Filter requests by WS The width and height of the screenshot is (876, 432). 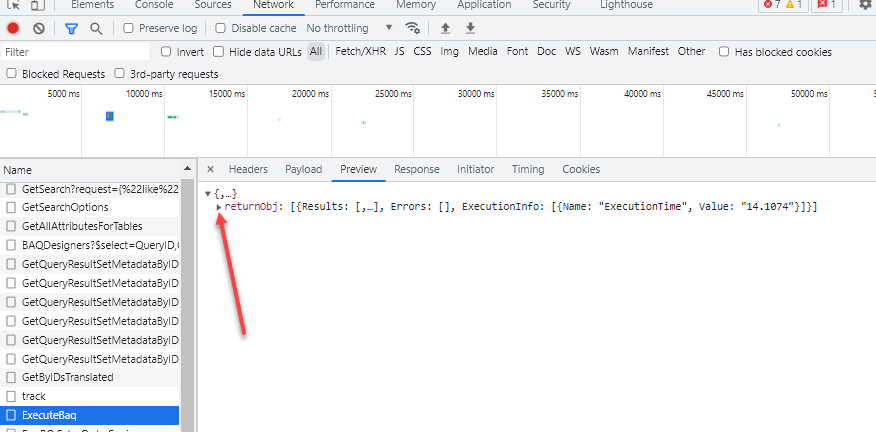click(573, 51)
